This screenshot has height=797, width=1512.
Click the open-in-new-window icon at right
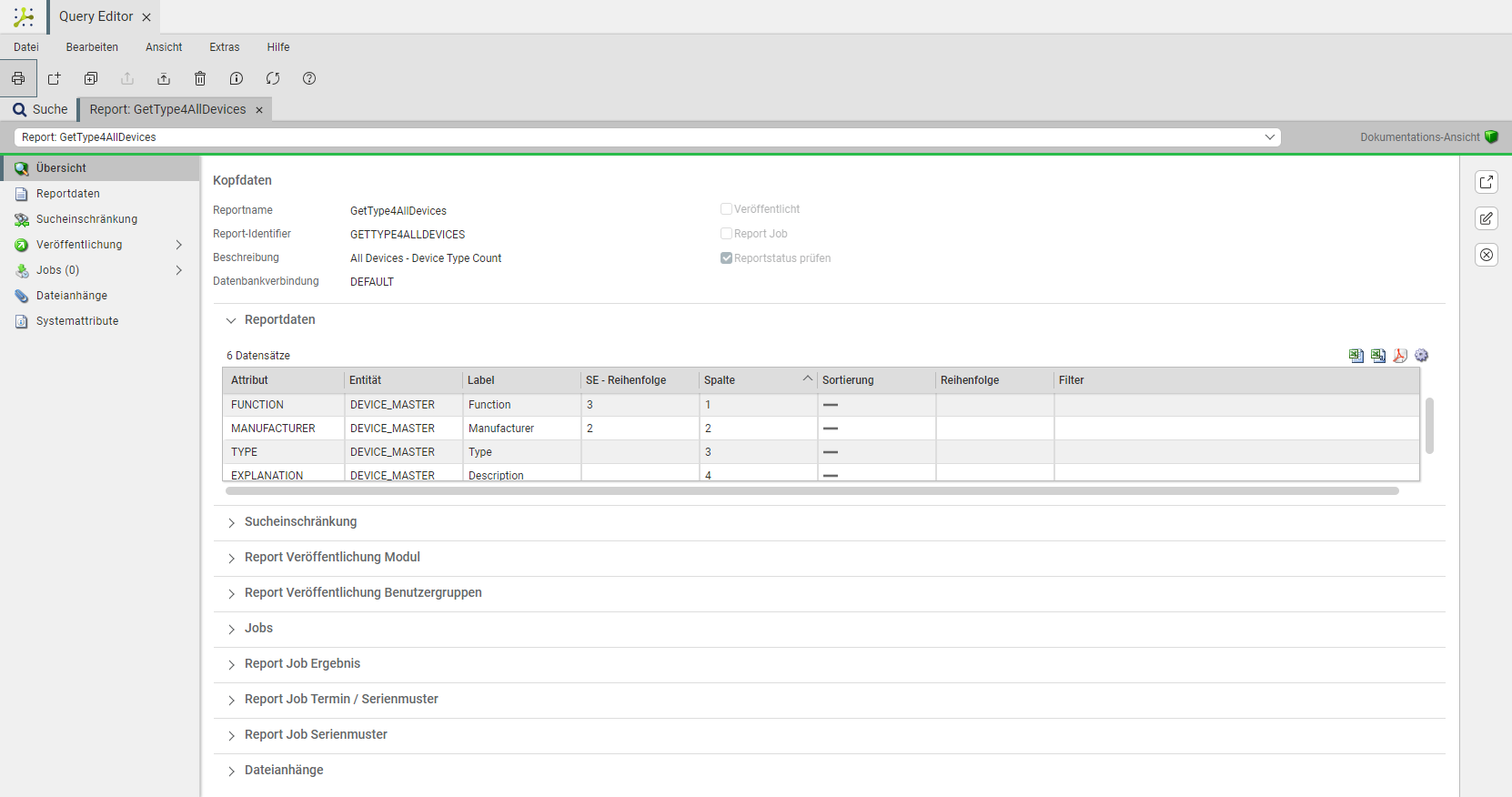pos(1487,182)
